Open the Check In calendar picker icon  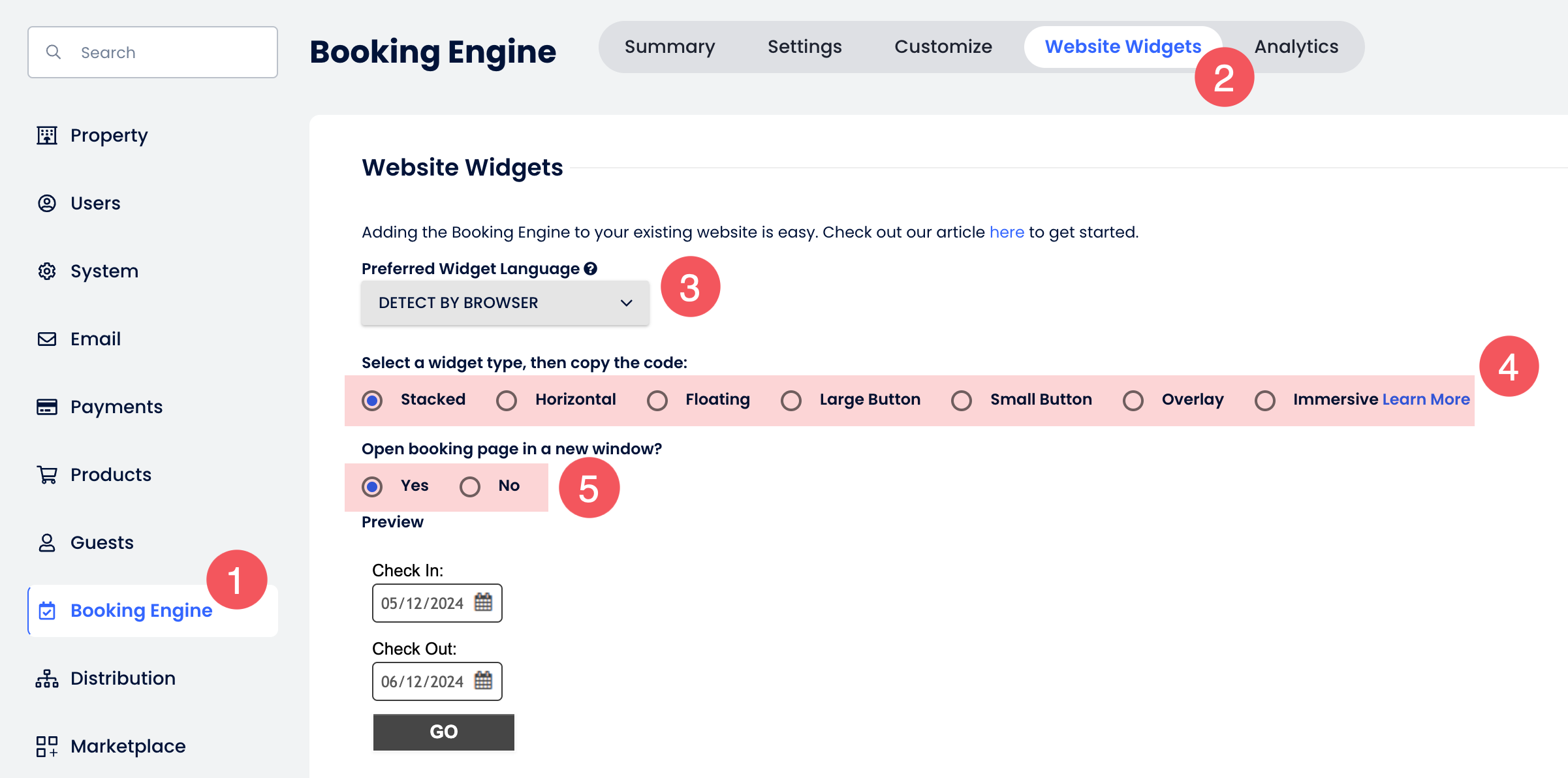click(x=483, y=602)
